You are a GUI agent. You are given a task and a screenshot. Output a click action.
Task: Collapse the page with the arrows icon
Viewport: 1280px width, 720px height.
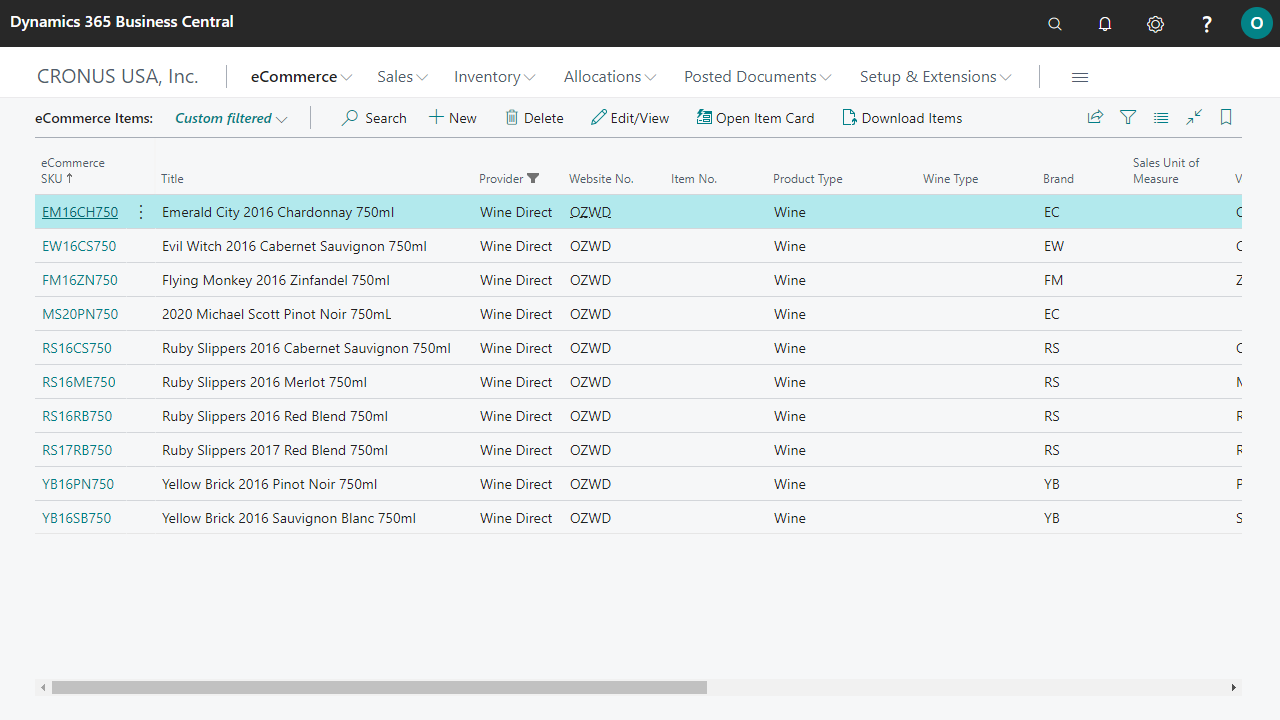pos(1194,118)
